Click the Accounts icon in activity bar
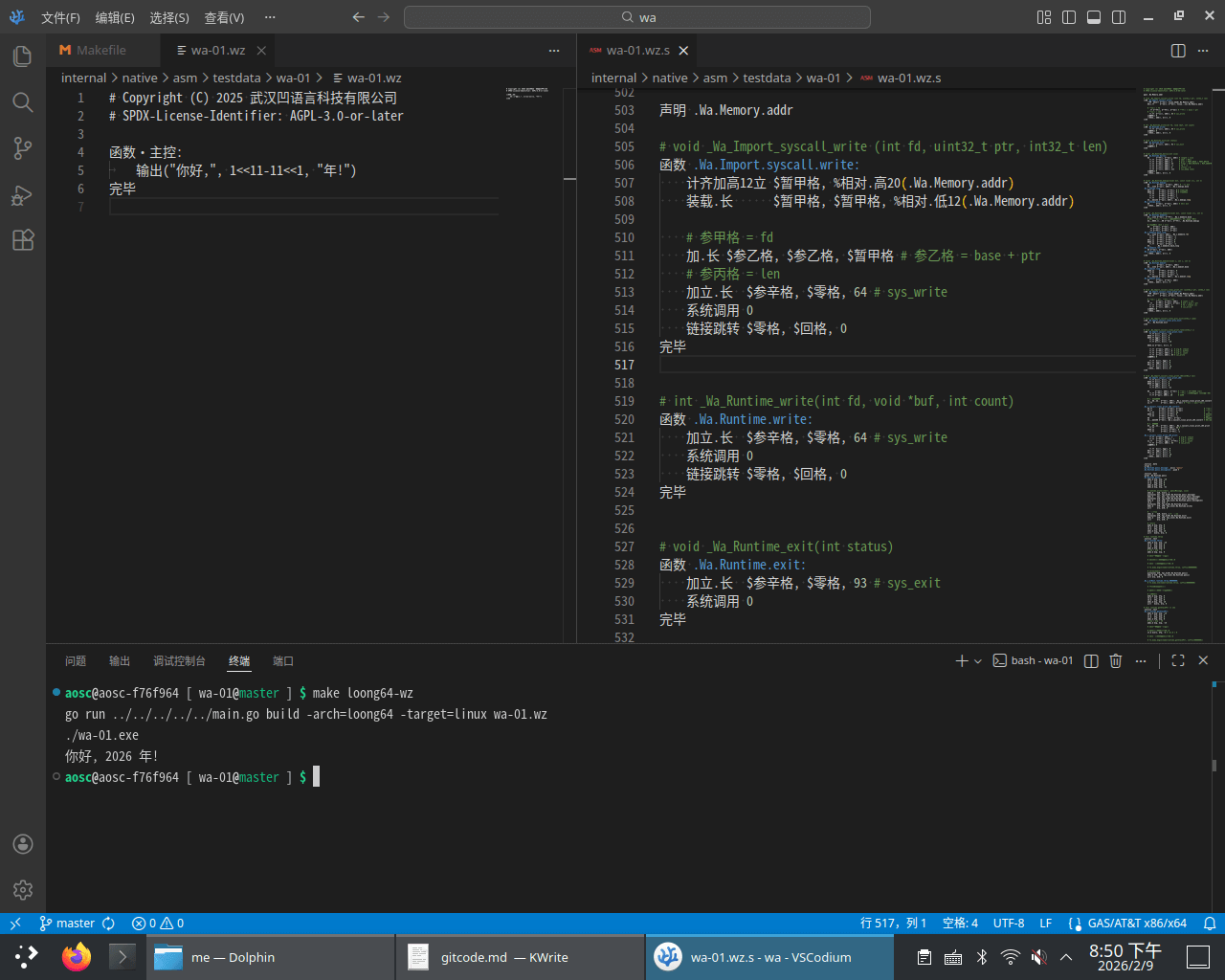This screenshot has width=1225, height=980. [23, 844]
